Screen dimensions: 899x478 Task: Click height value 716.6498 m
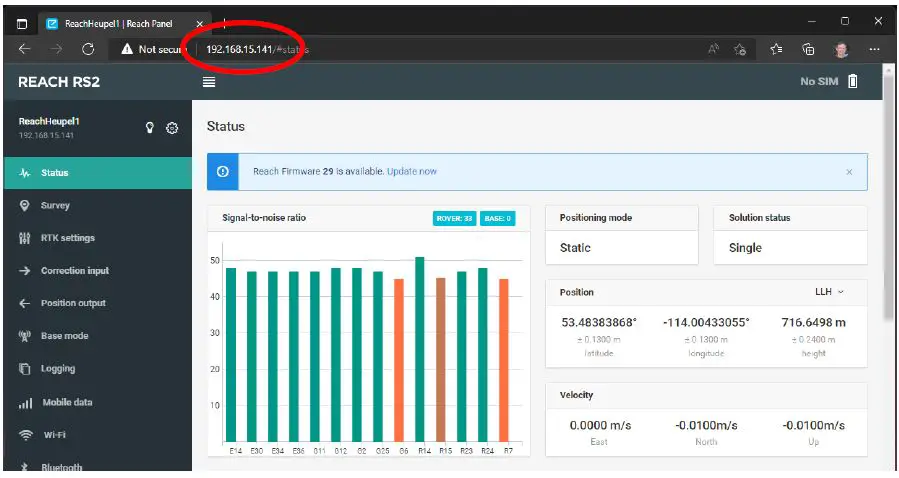tap(813, 323)
